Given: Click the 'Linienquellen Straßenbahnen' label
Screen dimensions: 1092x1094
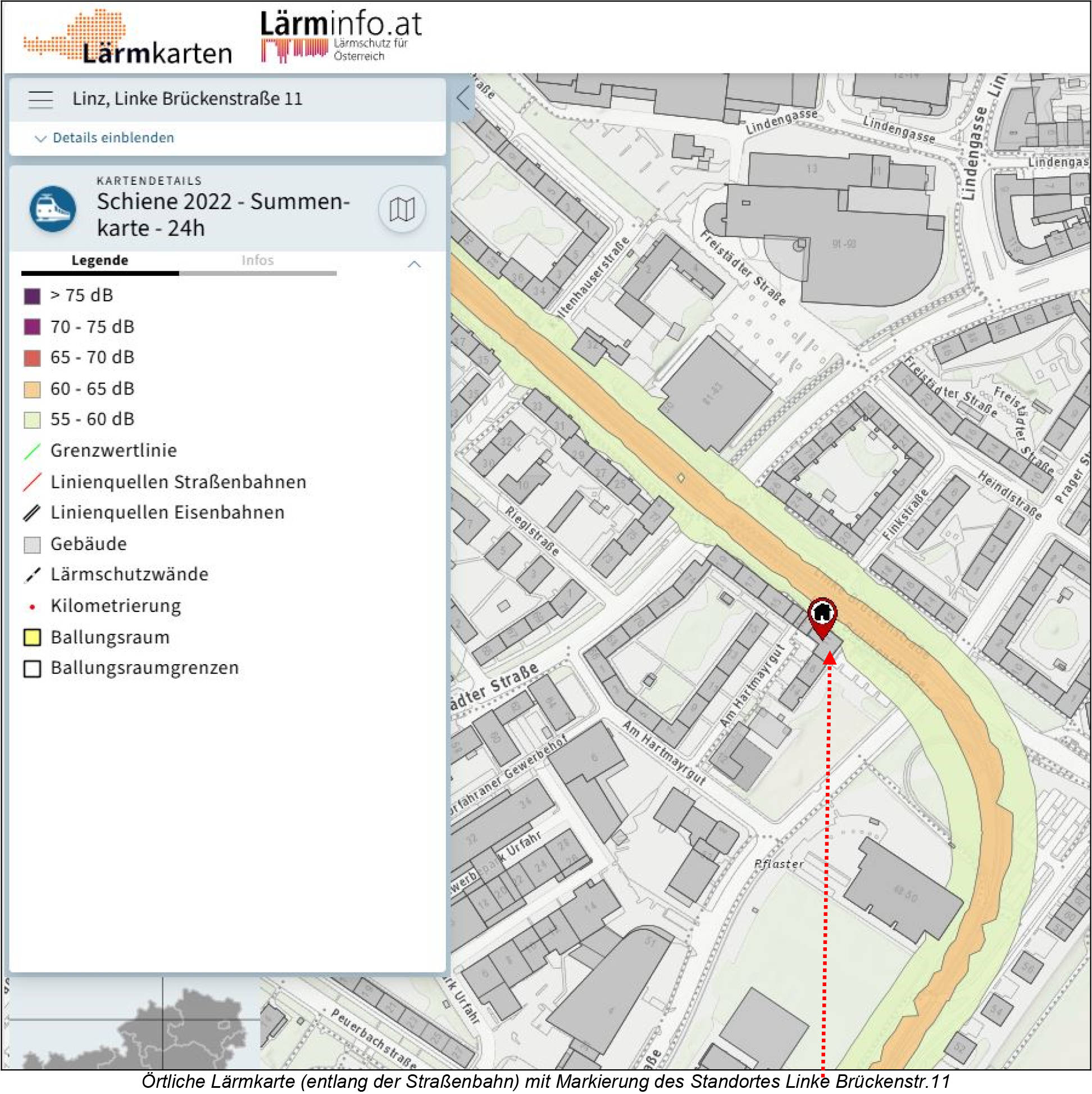Looking at the screenshot, I should (x=178, y=482).
